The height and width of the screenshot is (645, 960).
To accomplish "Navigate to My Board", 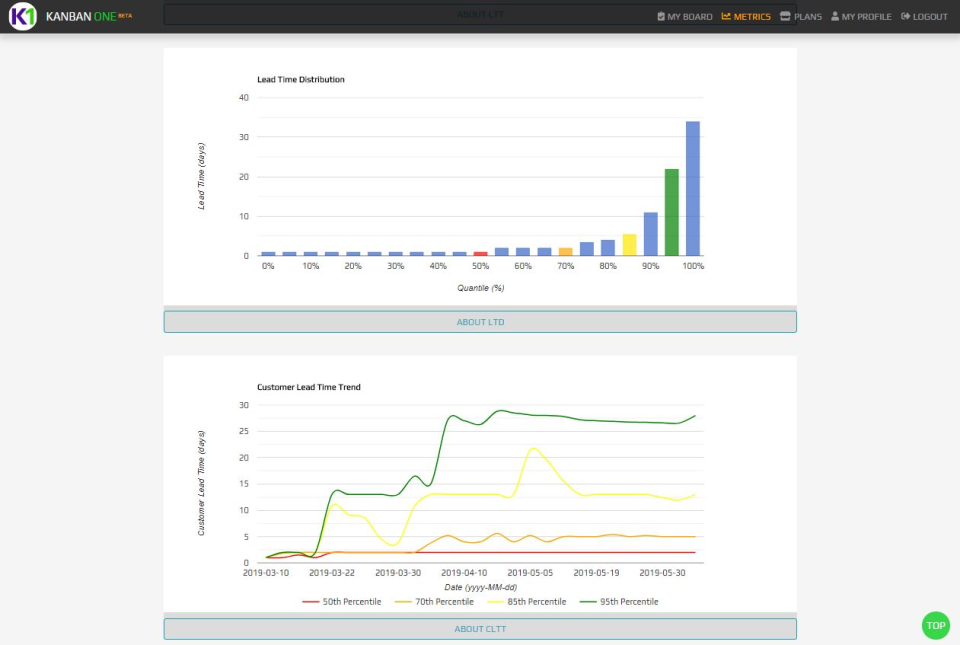I will 690,16.
